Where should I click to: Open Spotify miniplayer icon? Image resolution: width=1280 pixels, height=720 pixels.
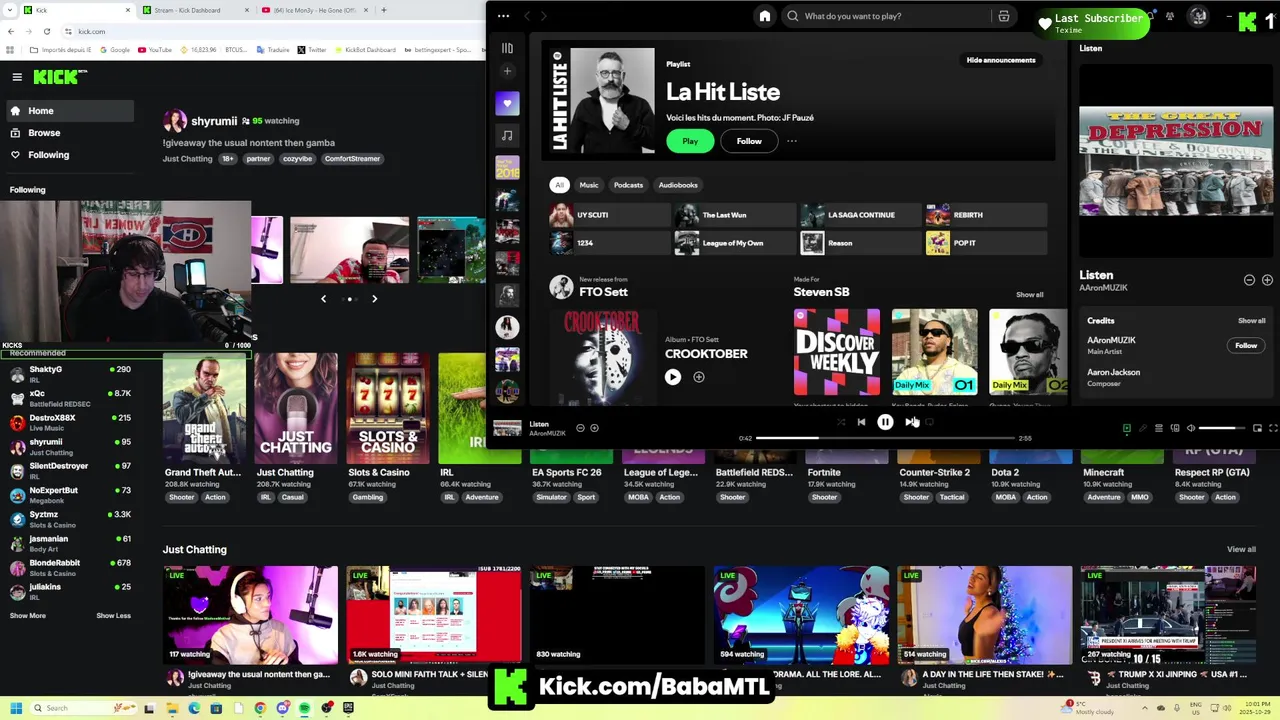click(1257, 428)
